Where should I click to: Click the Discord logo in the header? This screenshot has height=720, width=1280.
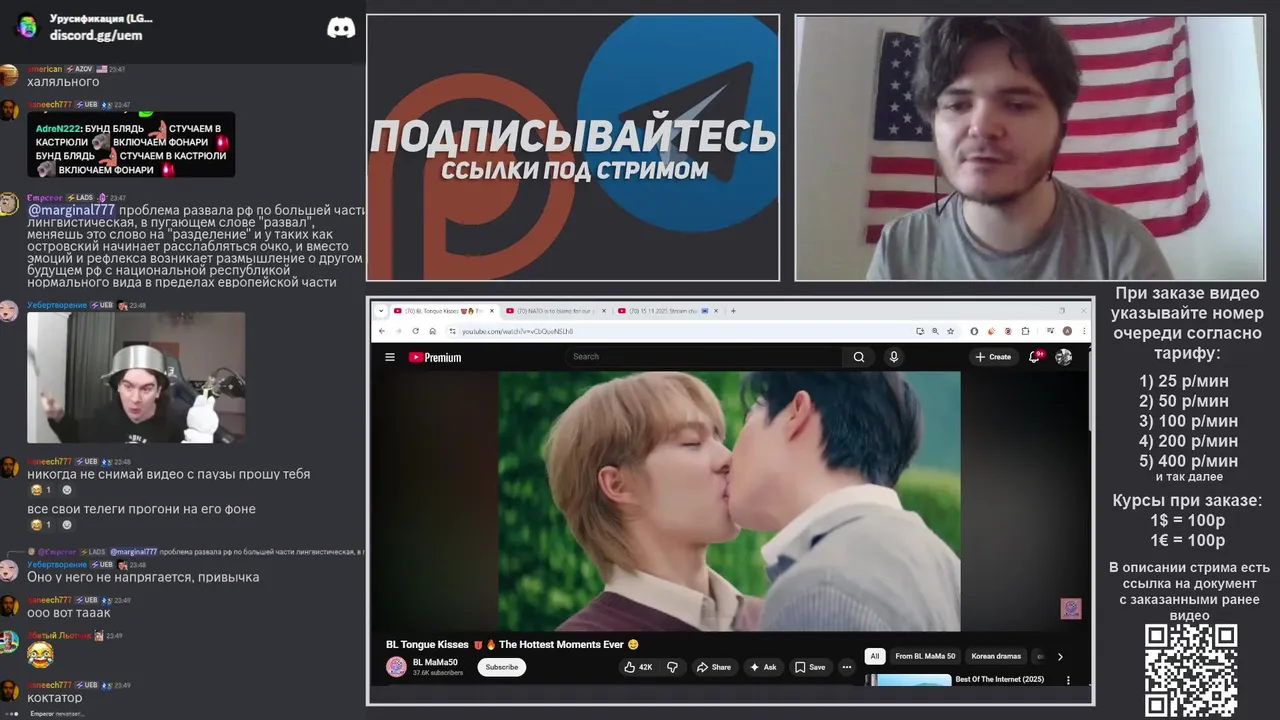[x=341, y=28]
